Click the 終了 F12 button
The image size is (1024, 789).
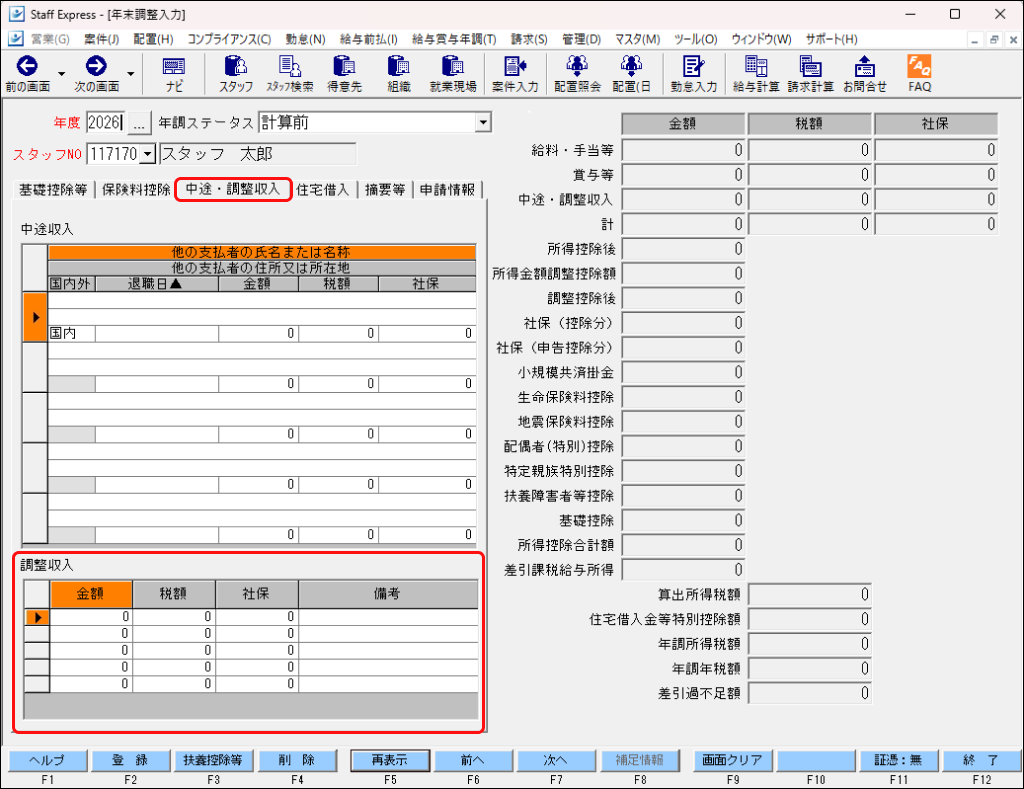(981, 760)
